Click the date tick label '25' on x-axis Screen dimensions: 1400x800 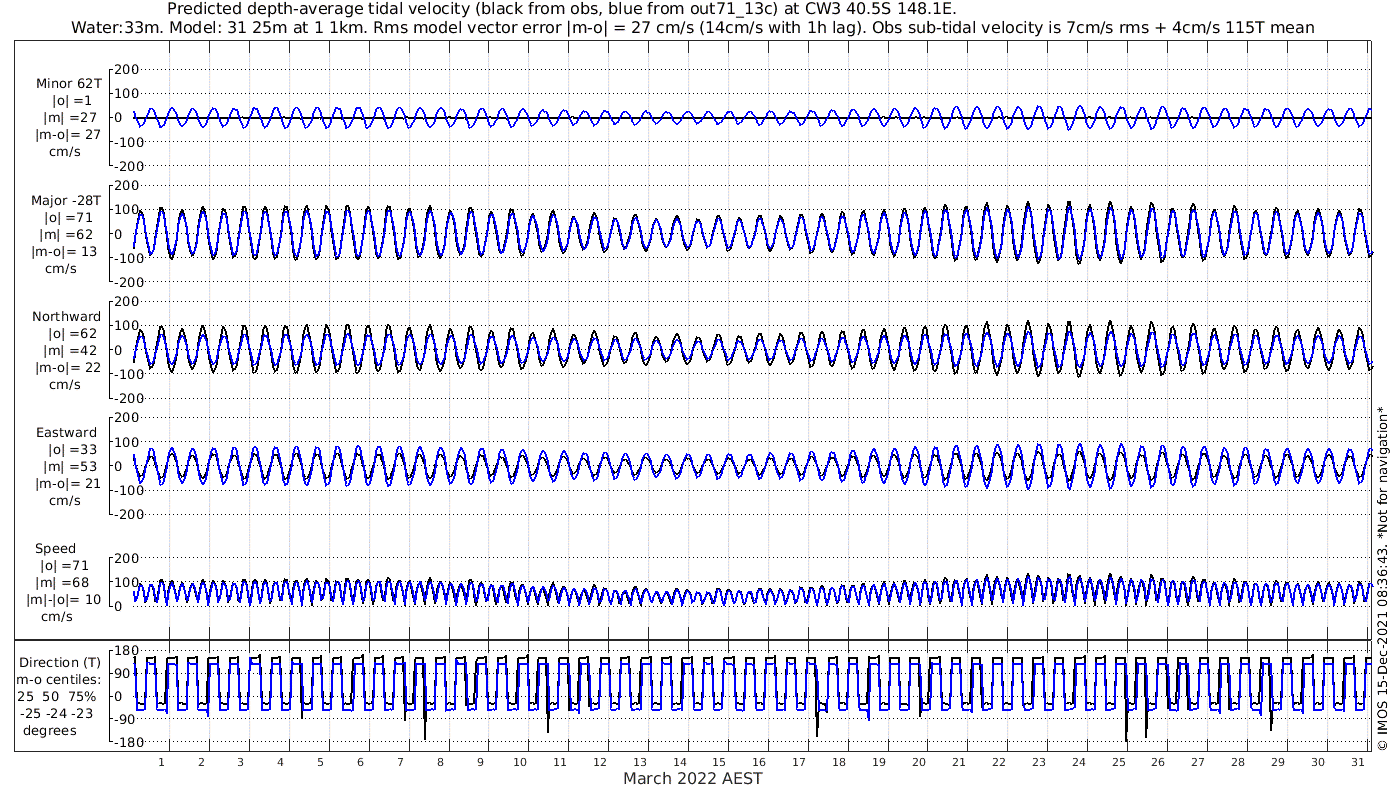coord(1118,762)
